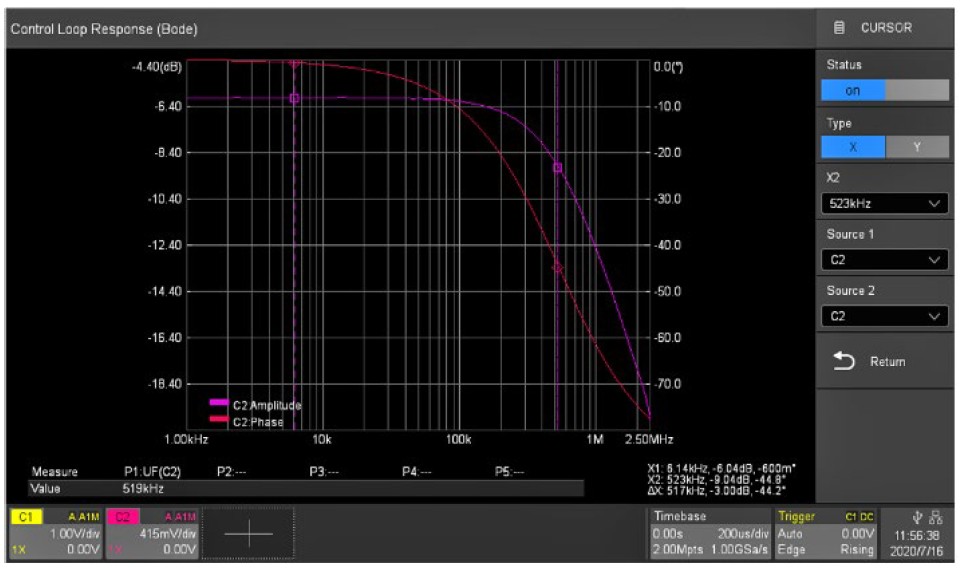Click the USB status icon

[x=917, y=516]
